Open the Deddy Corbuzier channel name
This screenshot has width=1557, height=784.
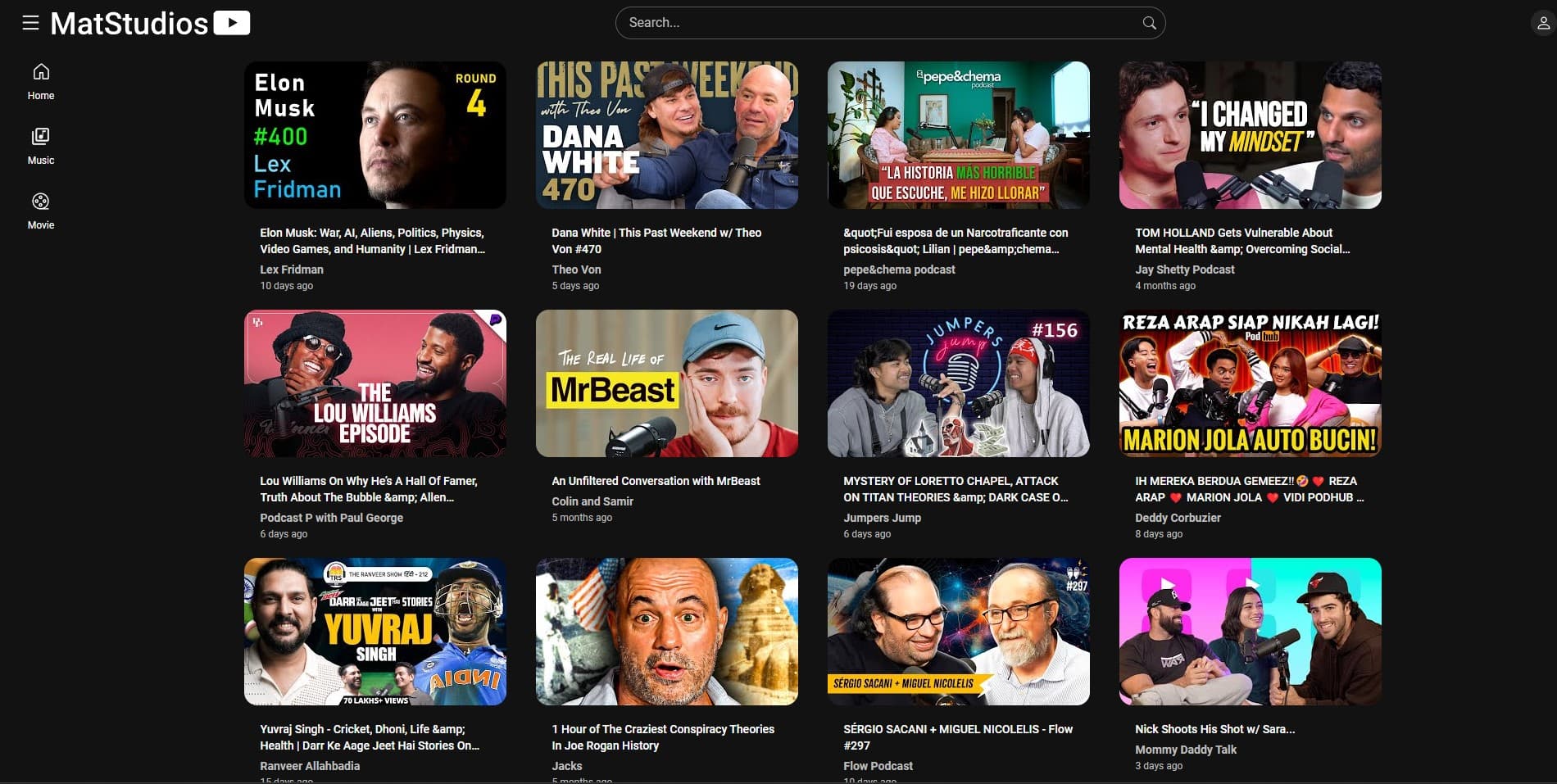(x=1178, y=518)
